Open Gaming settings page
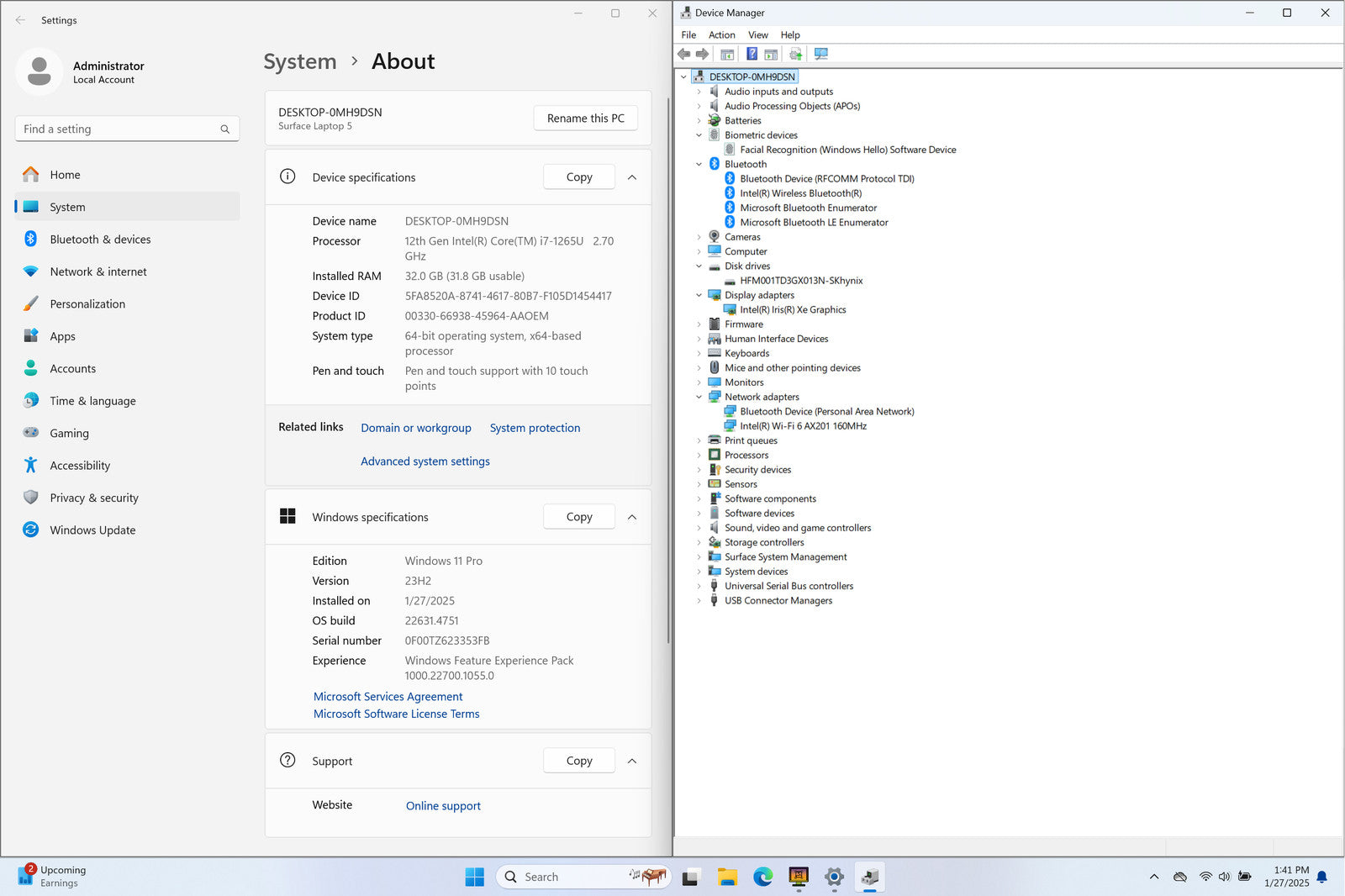The image size is (1345, 896). coord(127,434)
